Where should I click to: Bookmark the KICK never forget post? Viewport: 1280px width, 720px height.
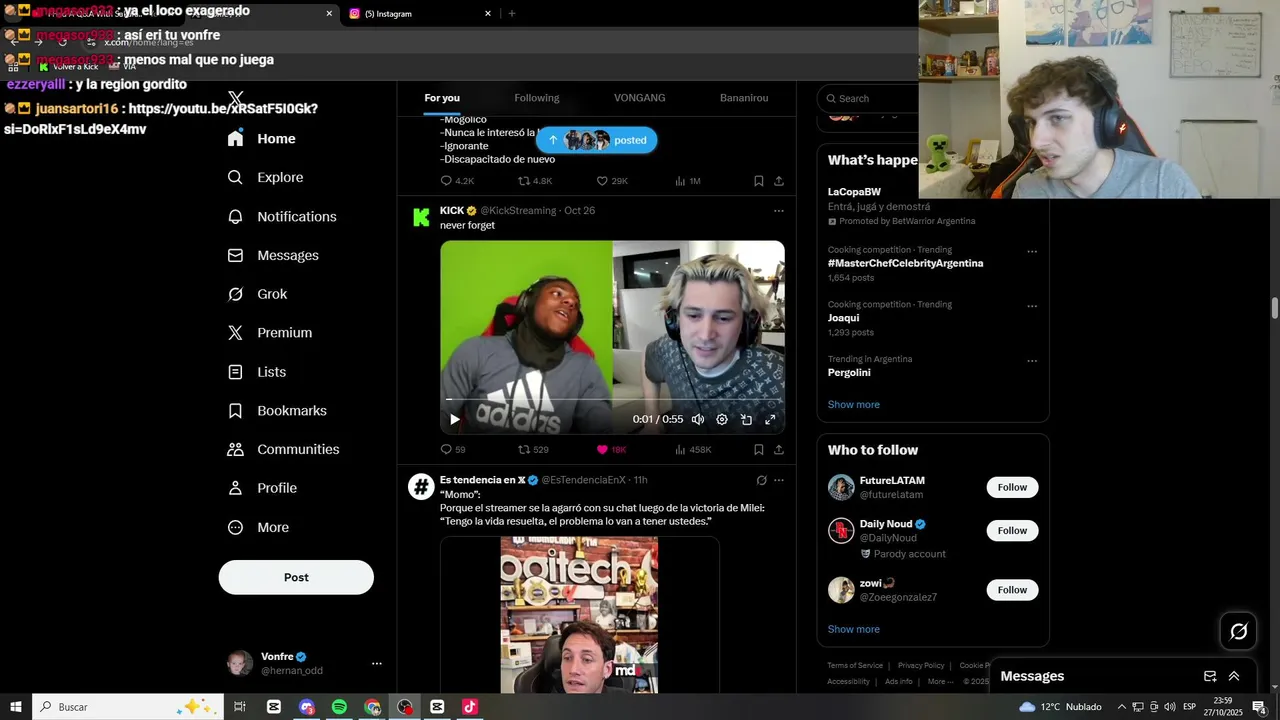[759, 450]
